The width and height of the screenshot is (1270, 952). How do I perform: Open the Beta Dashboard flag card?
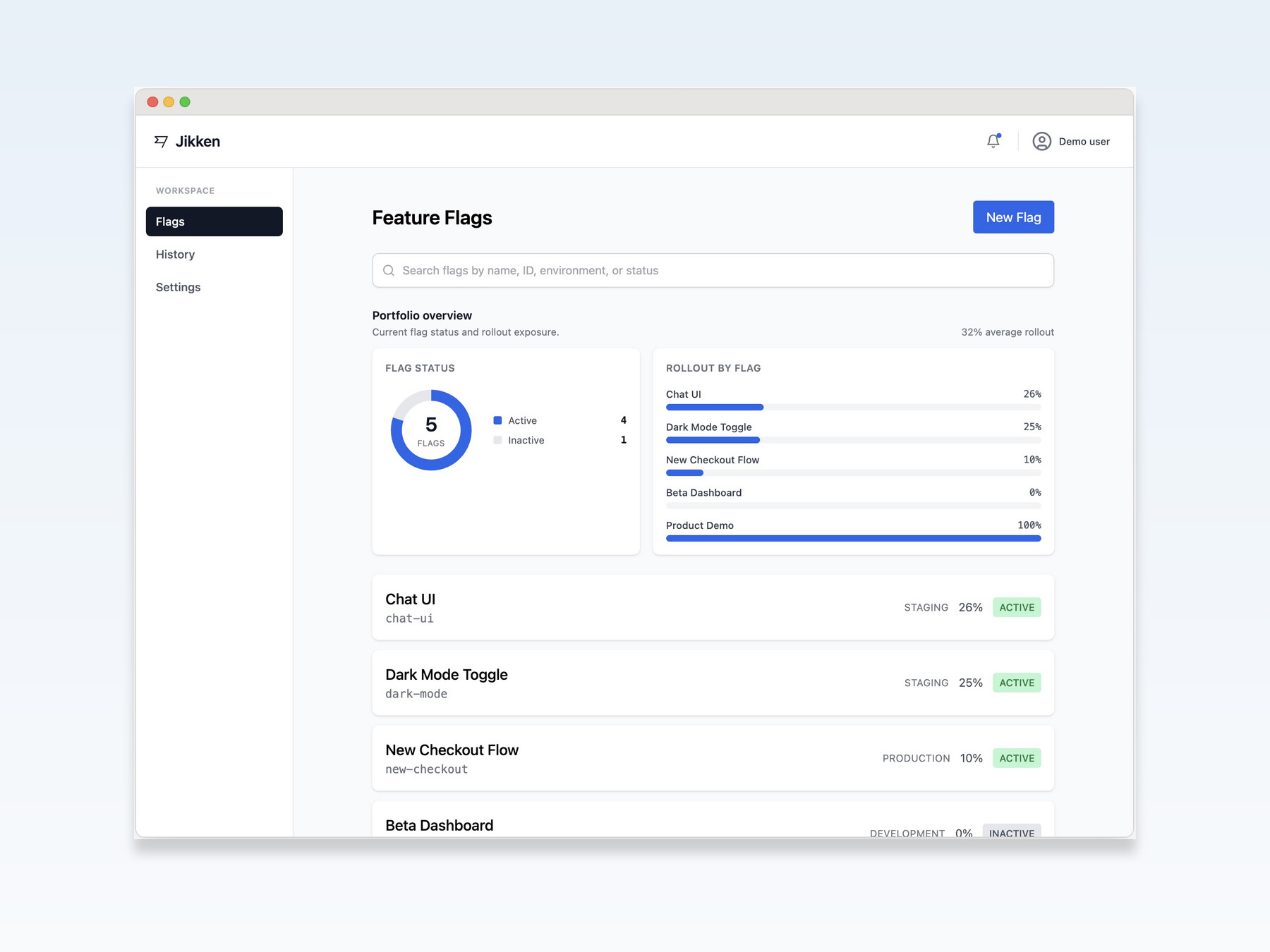[713, 819]
